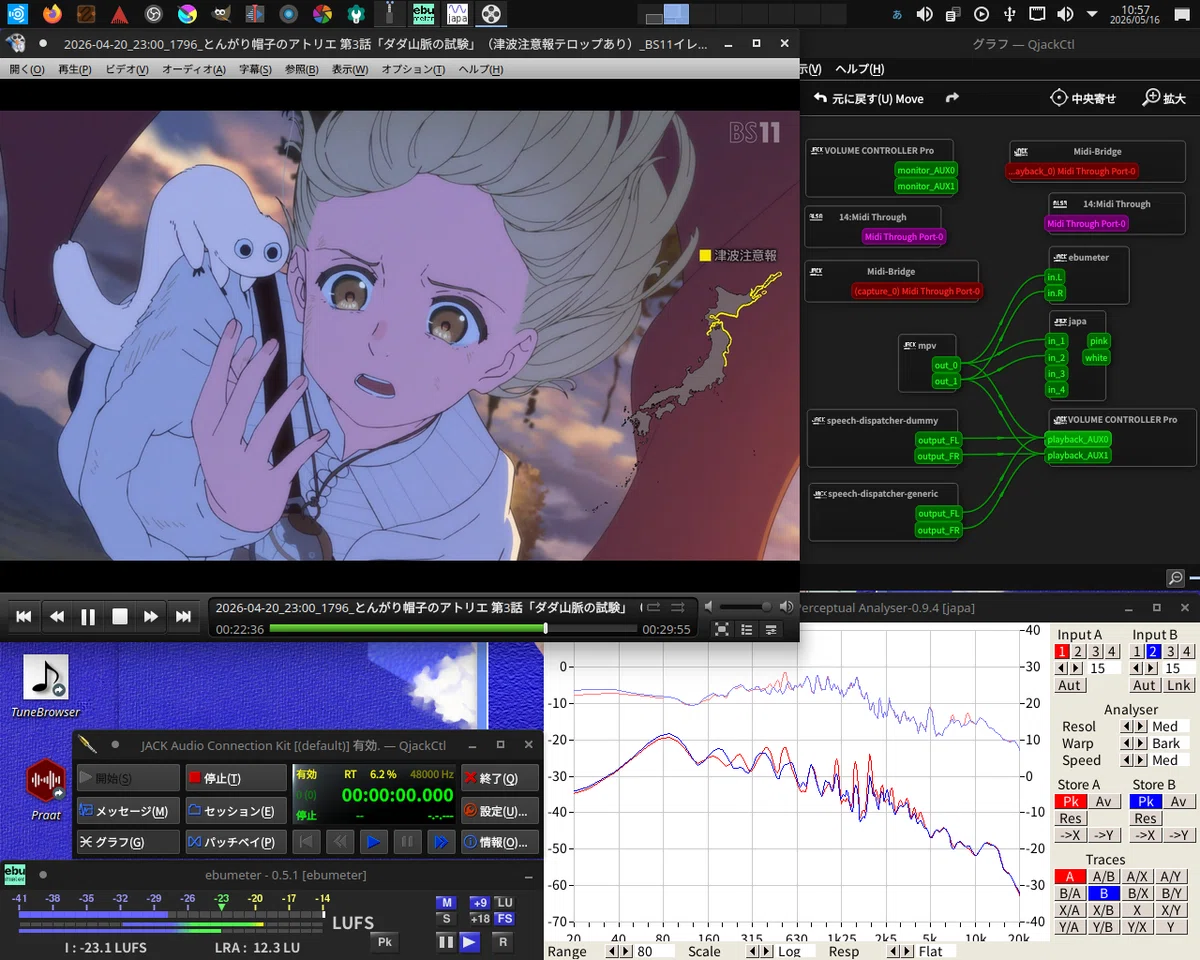Select the +9 scale in ebumeter

point(480,903)
